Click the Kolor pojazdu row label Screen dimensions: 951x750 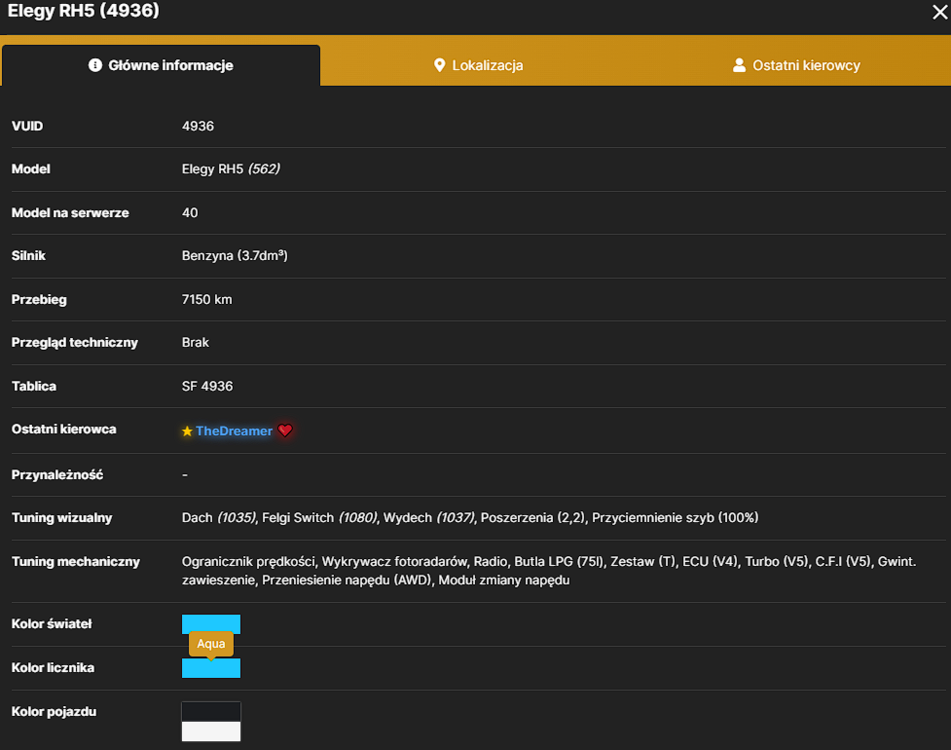tap(54, 712)
